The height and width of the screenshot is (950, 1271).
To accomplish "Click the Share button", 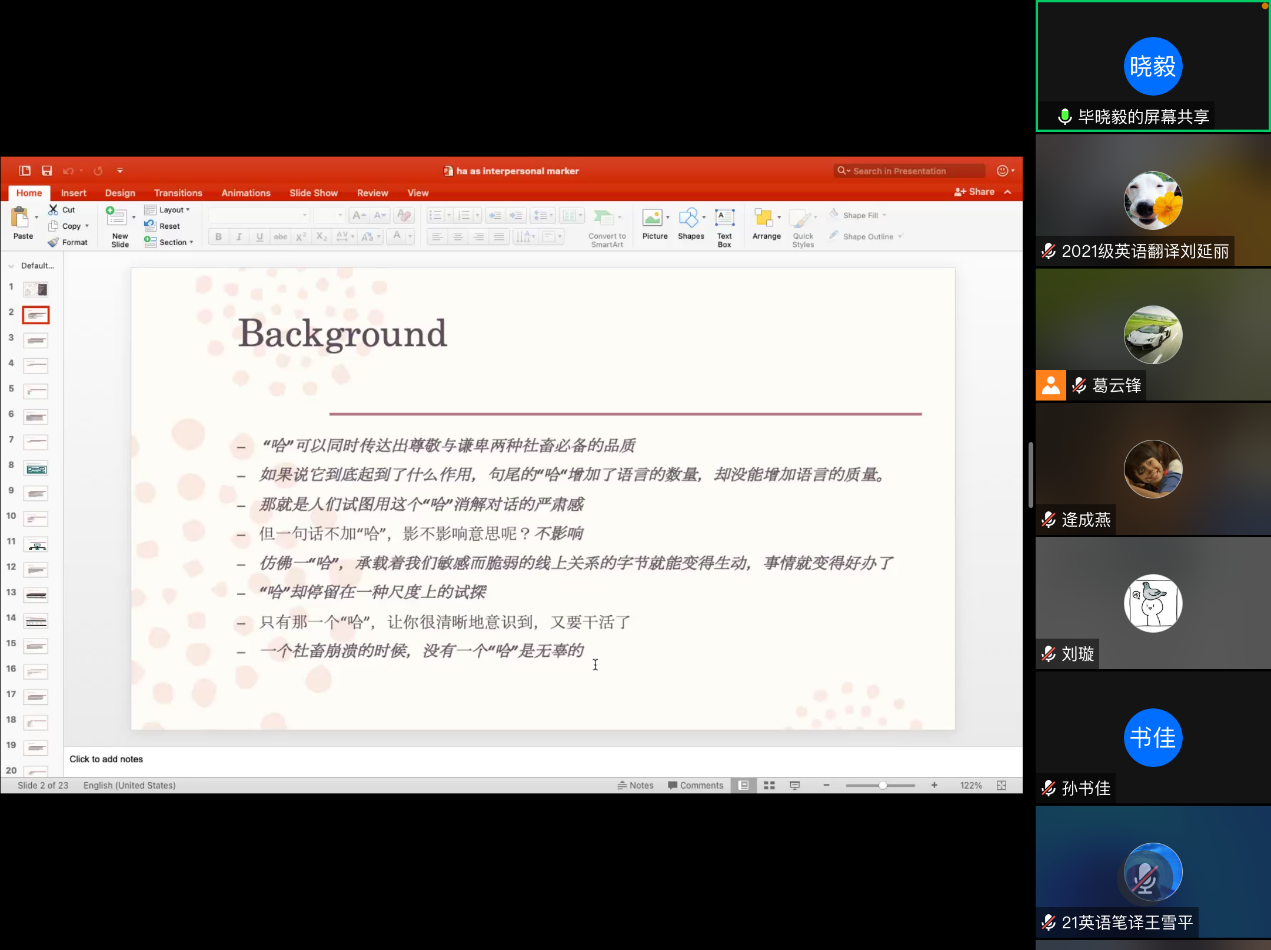I will click(974, 192).
